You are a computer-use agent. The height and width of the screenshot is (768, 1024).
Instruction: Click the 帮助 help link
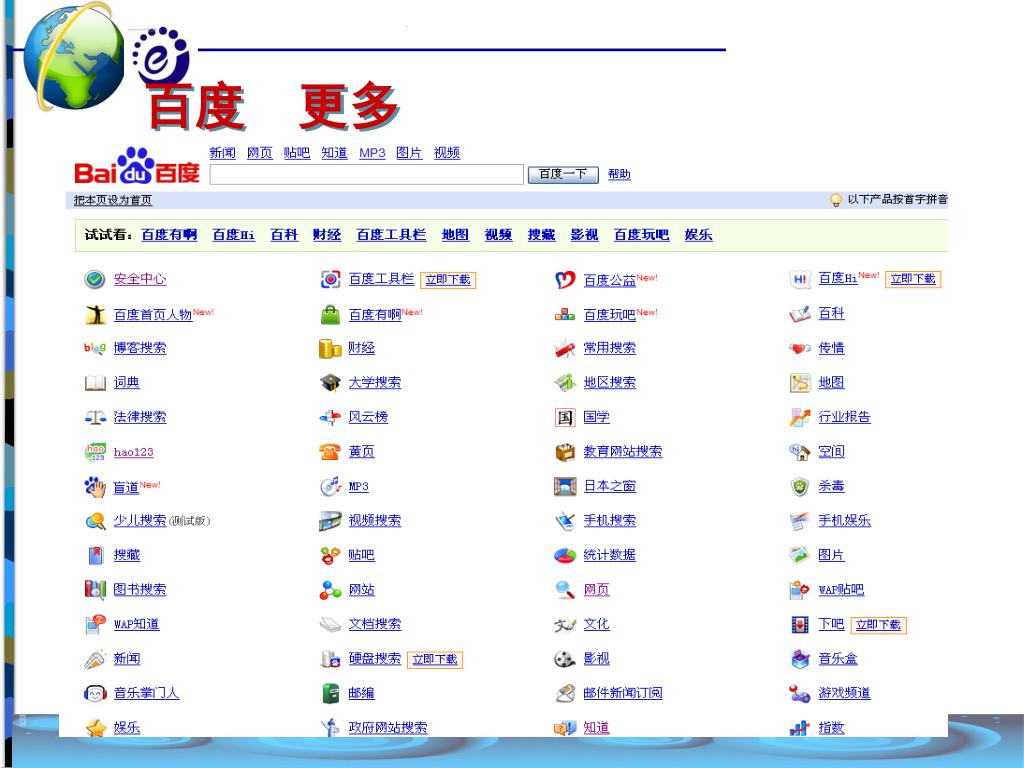pyautogui.click(x=619, y=174)
